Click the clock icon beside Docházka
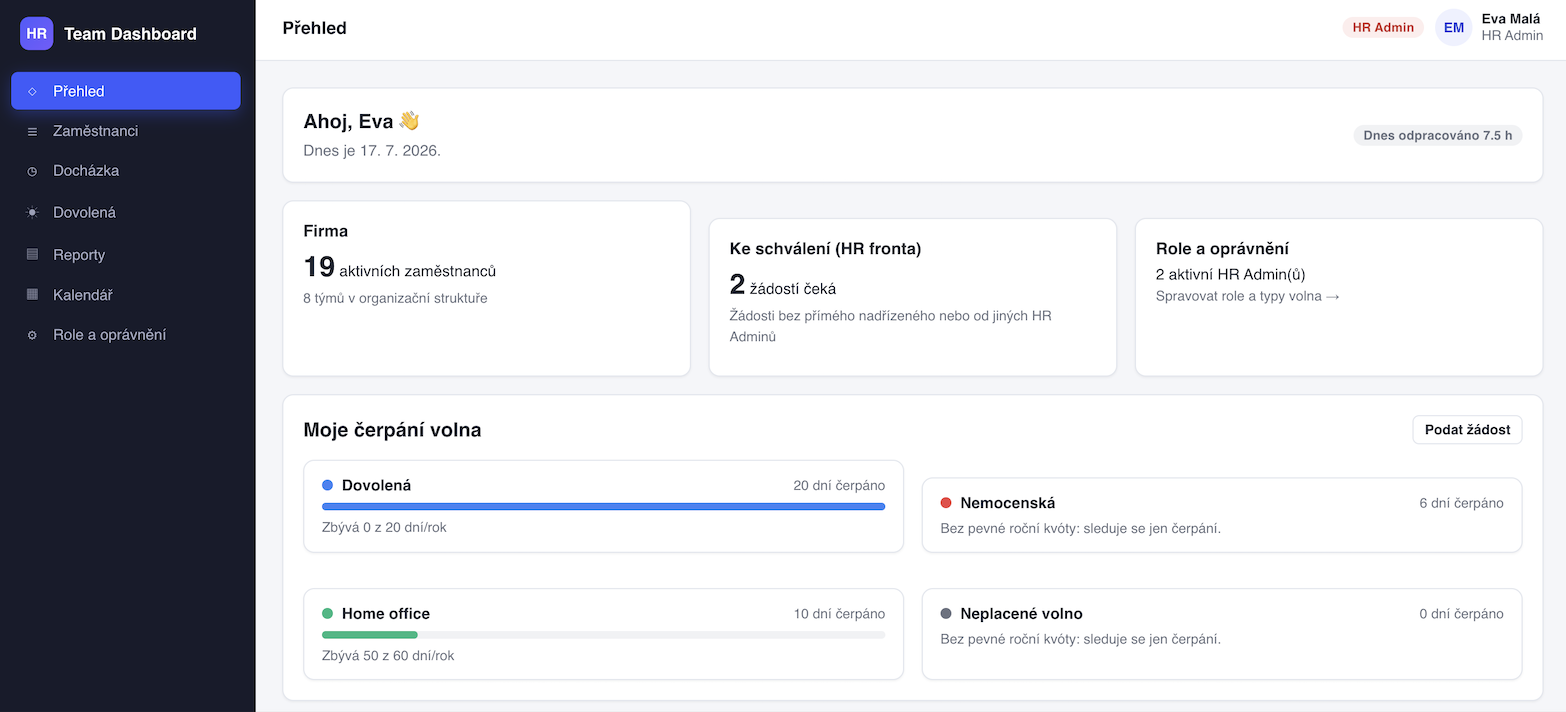The height and width of the screenshot is (712, 1566). (32, 171)
